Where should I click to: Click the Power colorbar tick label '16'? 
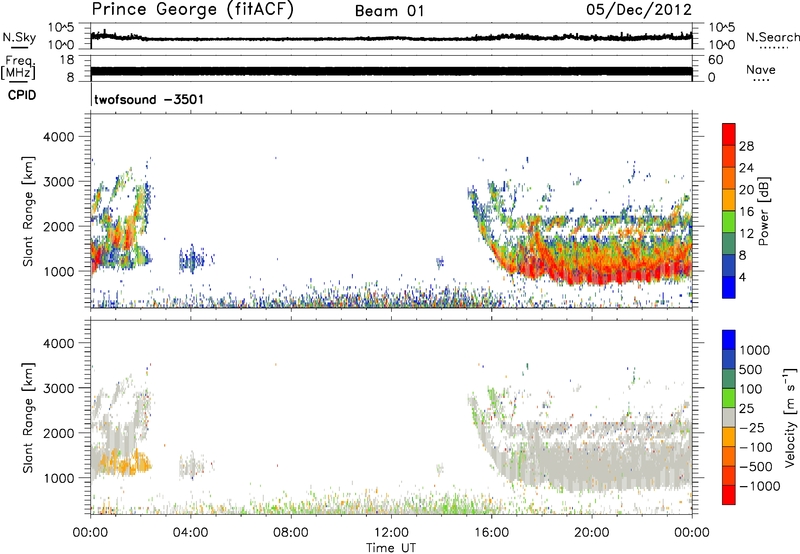click(x=746, y=212)
